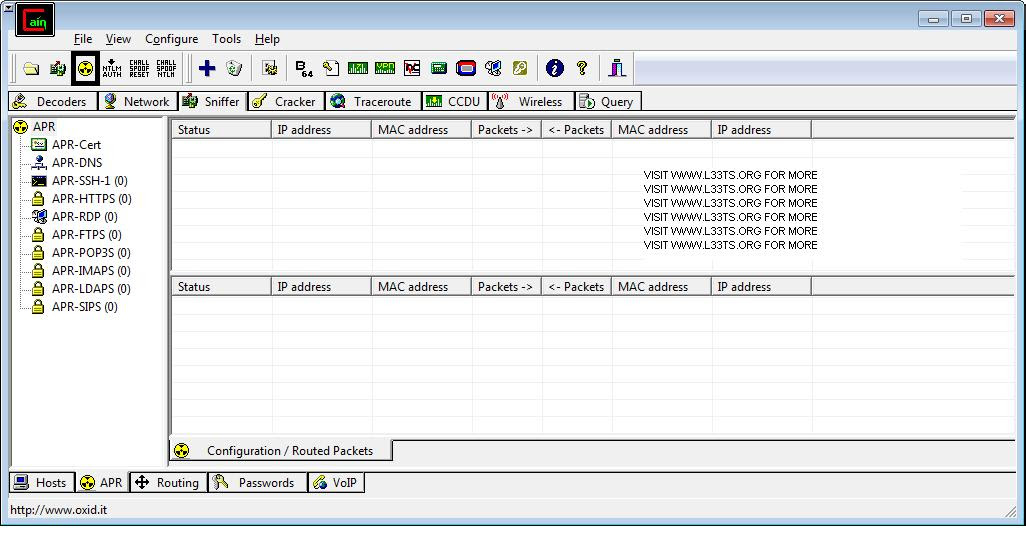Select APR-DNS in the tree
Viewport: 1026px width, 538px height.
click(x=77, y=162)
